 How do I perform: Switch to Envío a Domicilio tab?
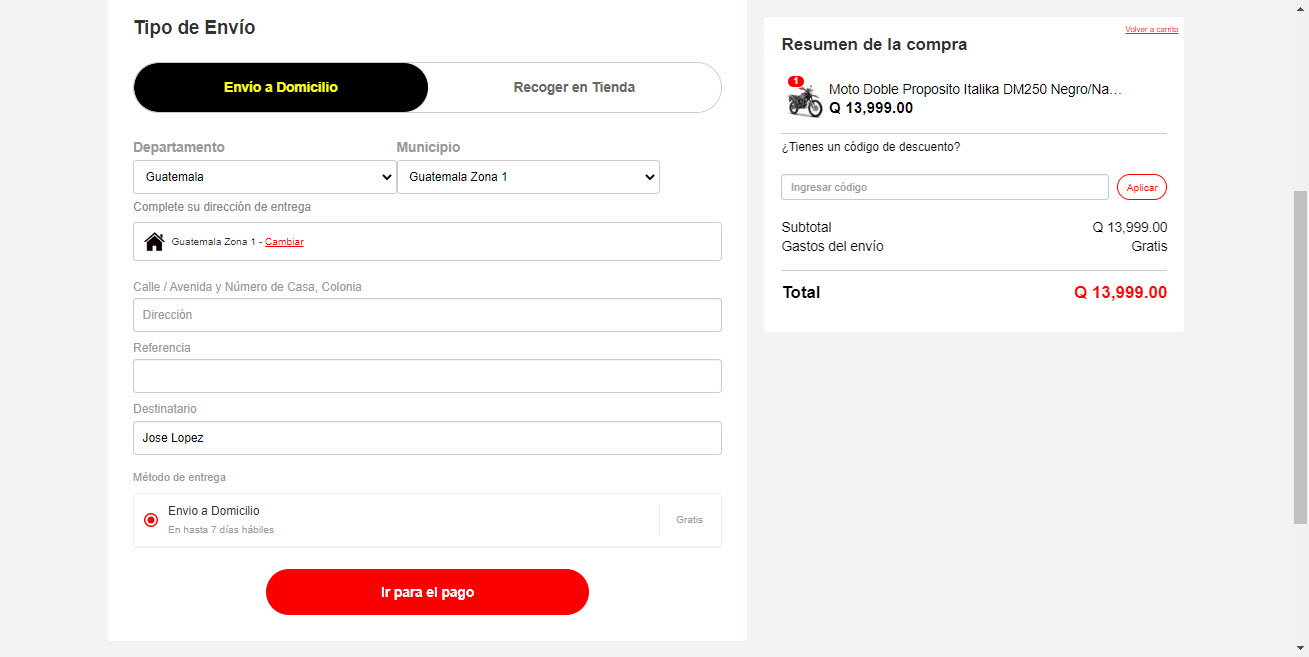[281, 87]
